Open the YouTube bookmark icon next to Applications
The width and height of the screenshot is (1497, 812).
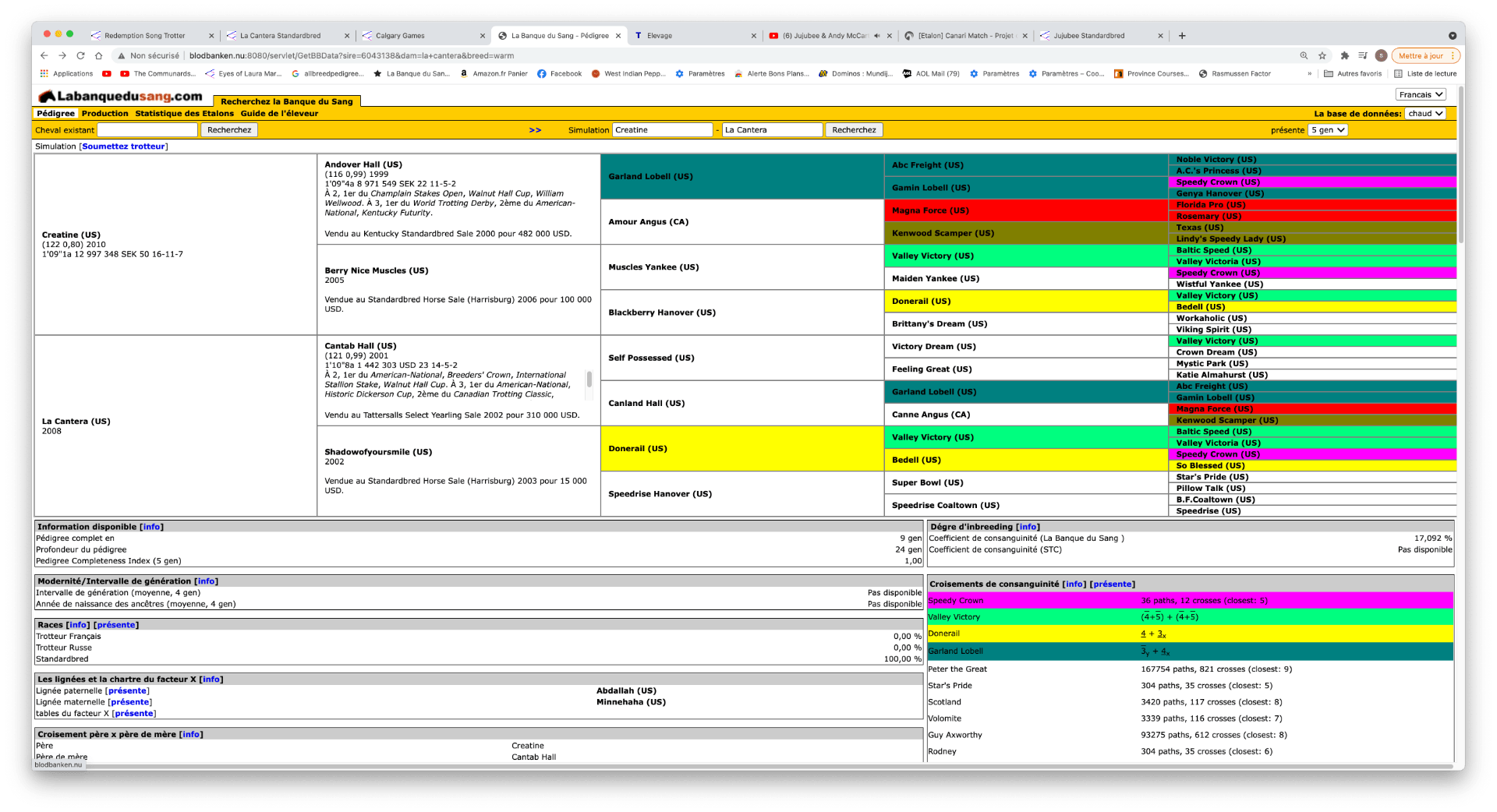click(x=107, y=73)
